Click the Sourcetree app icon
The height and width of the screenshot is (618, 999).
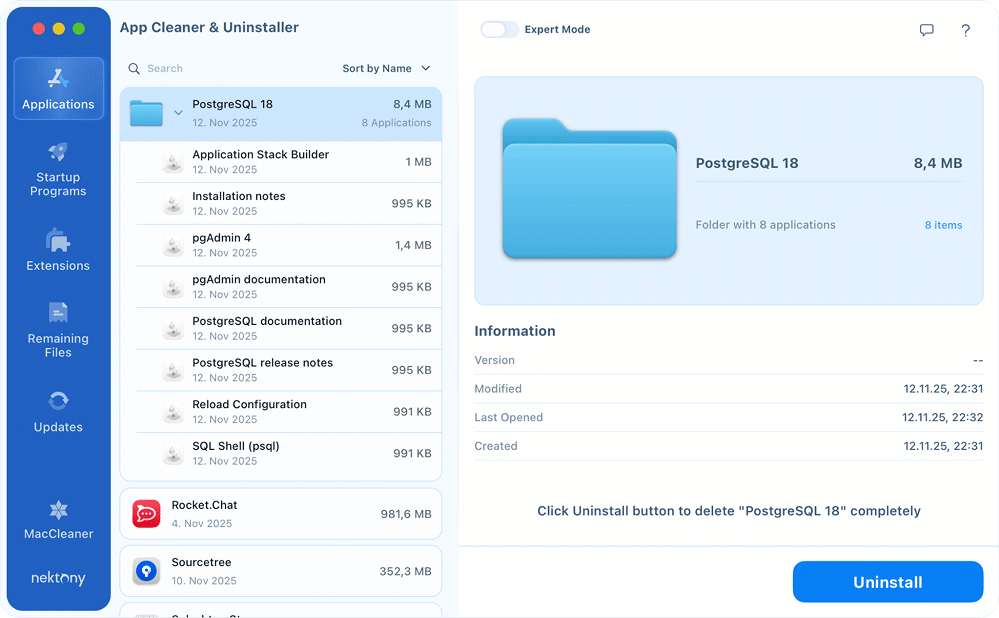coord(146,571)
